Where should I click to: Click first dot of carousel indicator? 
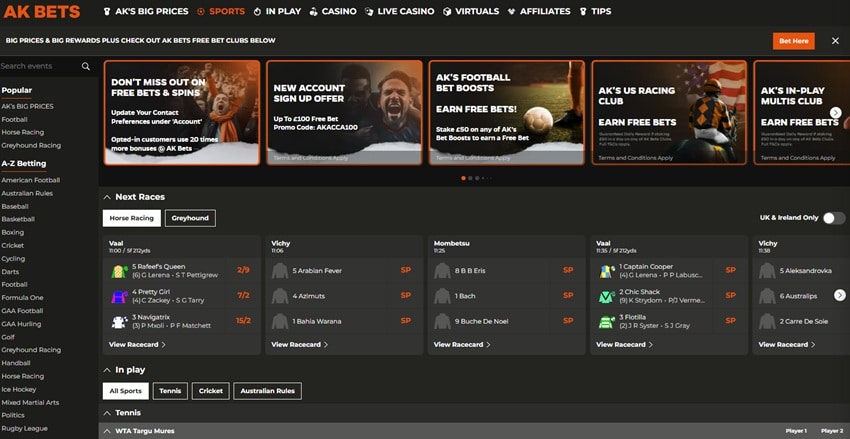coord(463,178)
